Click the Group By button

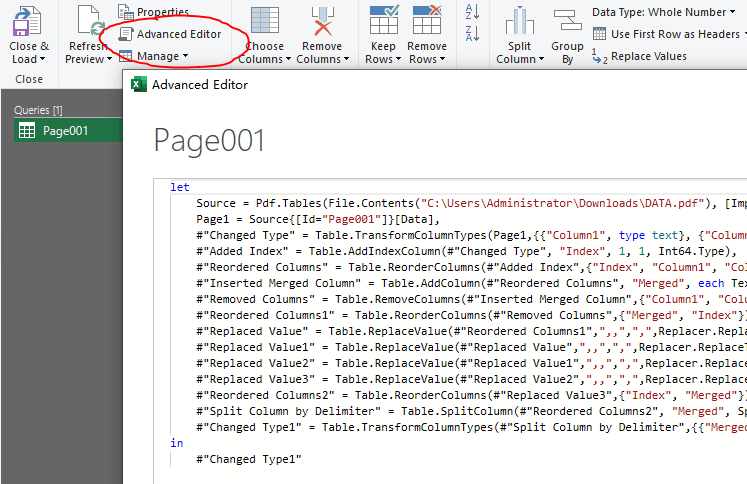pyautogui.click(x=567, y=37)
